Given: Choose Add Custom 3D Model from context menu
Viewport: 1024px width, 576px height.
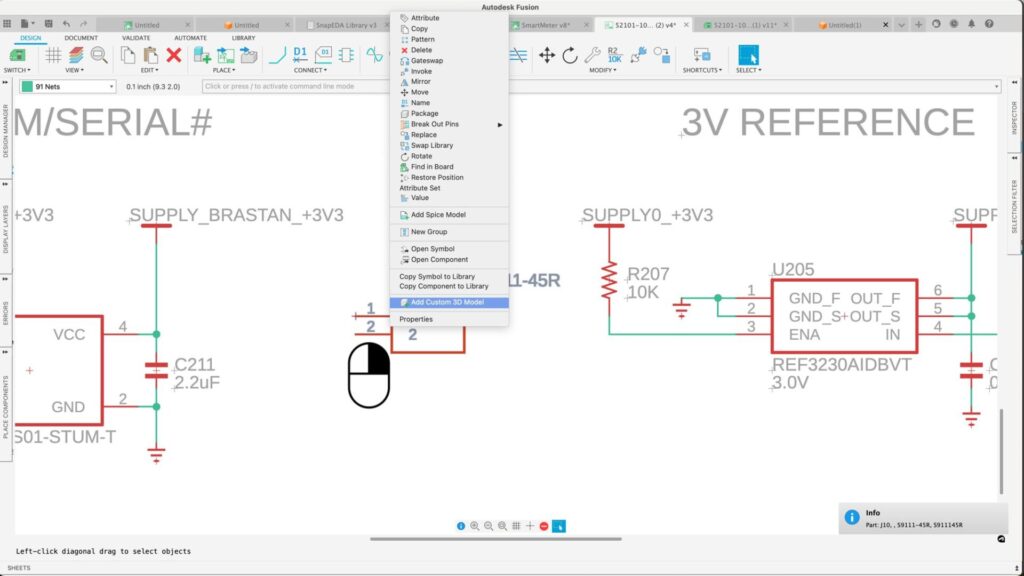Looking at the screenshot, I should point(447,302).
